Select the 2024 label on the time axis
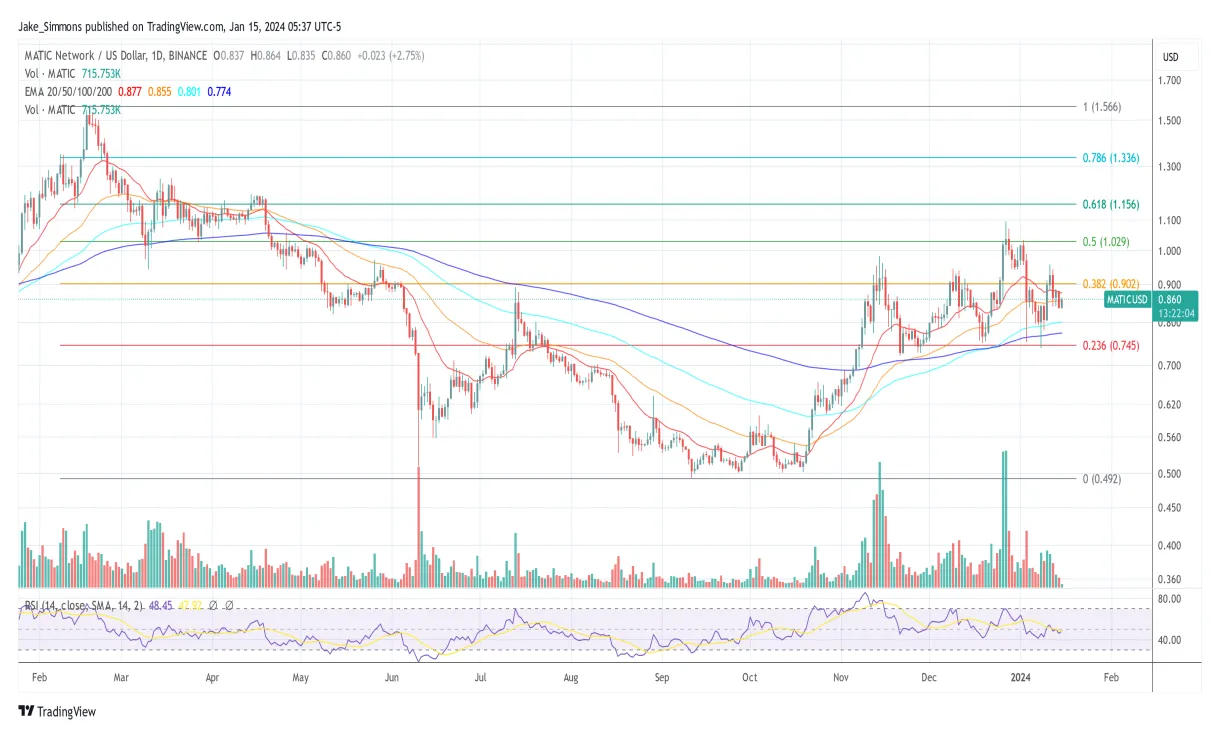Viewport: 1220px width, 740px height. pyautogui.click(x=1020, y=677)
